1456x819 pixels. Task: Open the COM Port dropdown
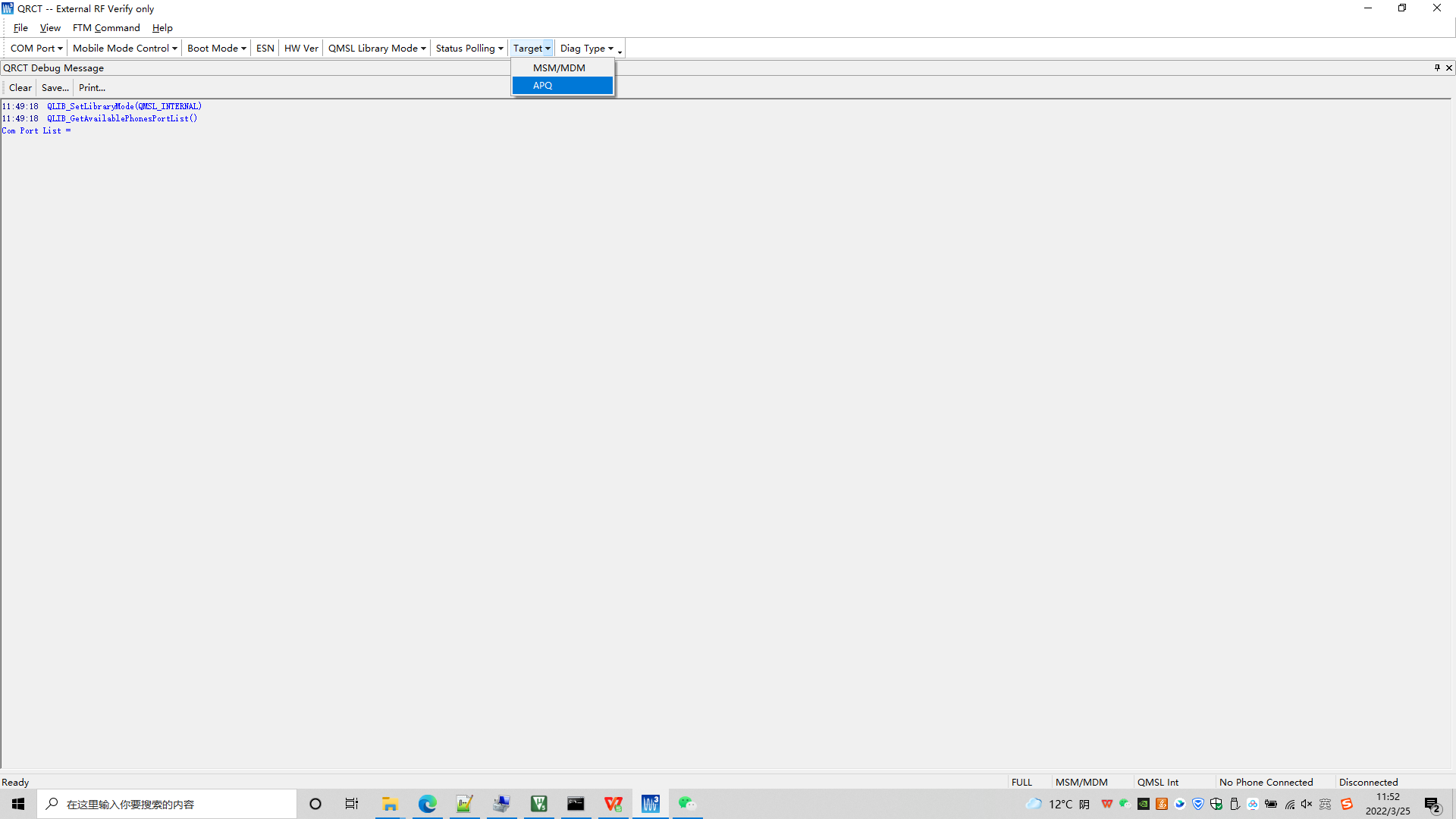[36, 48]
